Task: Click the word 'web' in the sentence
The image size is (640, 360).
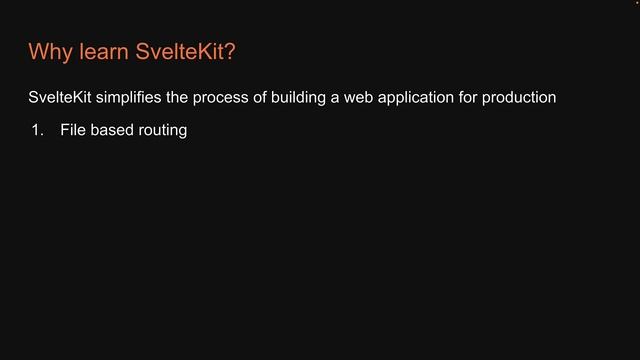Action: [358, 97]
